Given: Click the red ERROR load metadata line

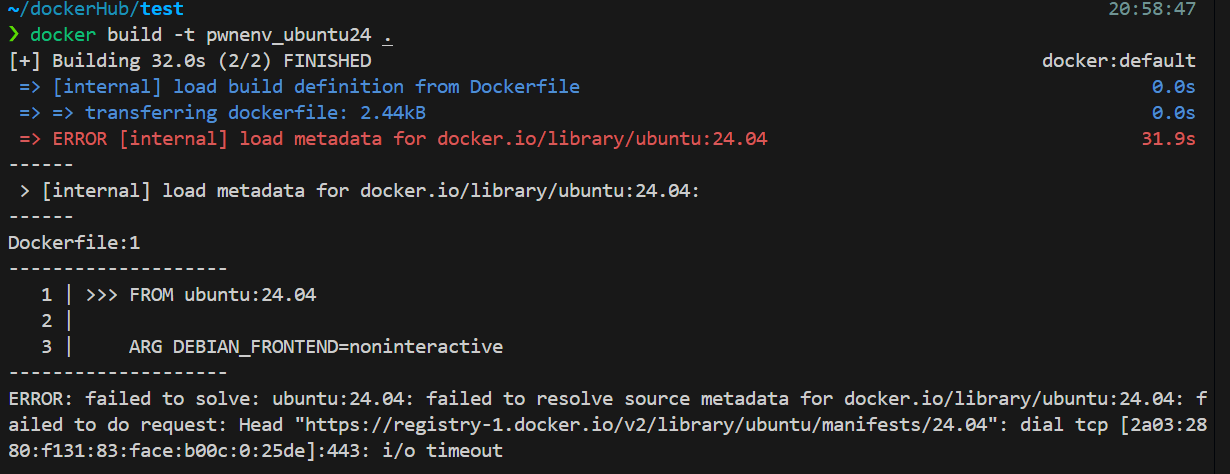Looking at the screenshot, I should pyautogui.click(x=393, y=139).
